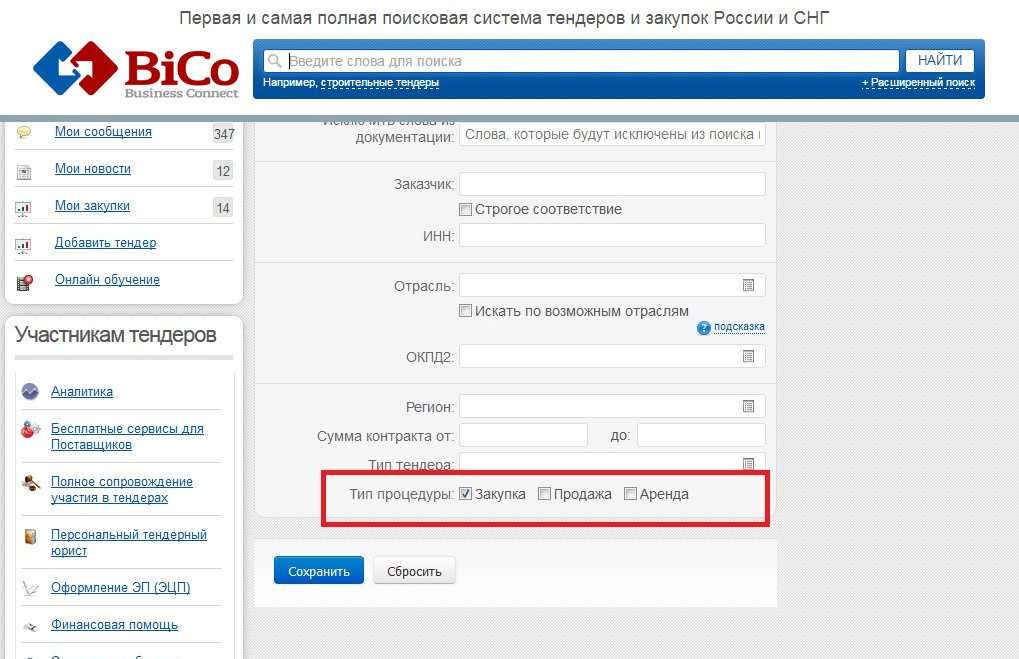Open the Расширенный поиск link
The image size is (1019, 659).
click(918, 83)
